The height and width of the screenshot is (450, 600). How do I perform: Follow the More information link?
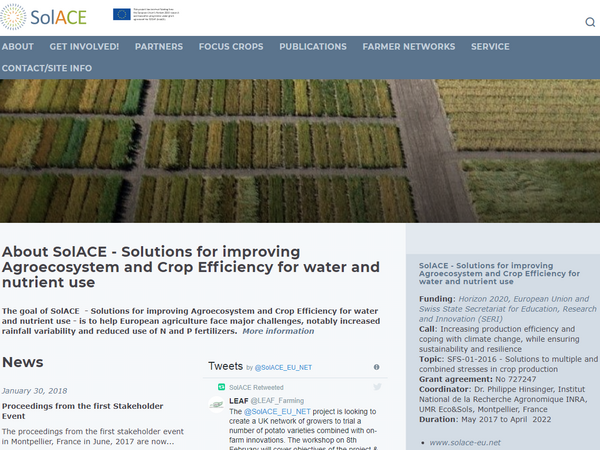point(278,331)
